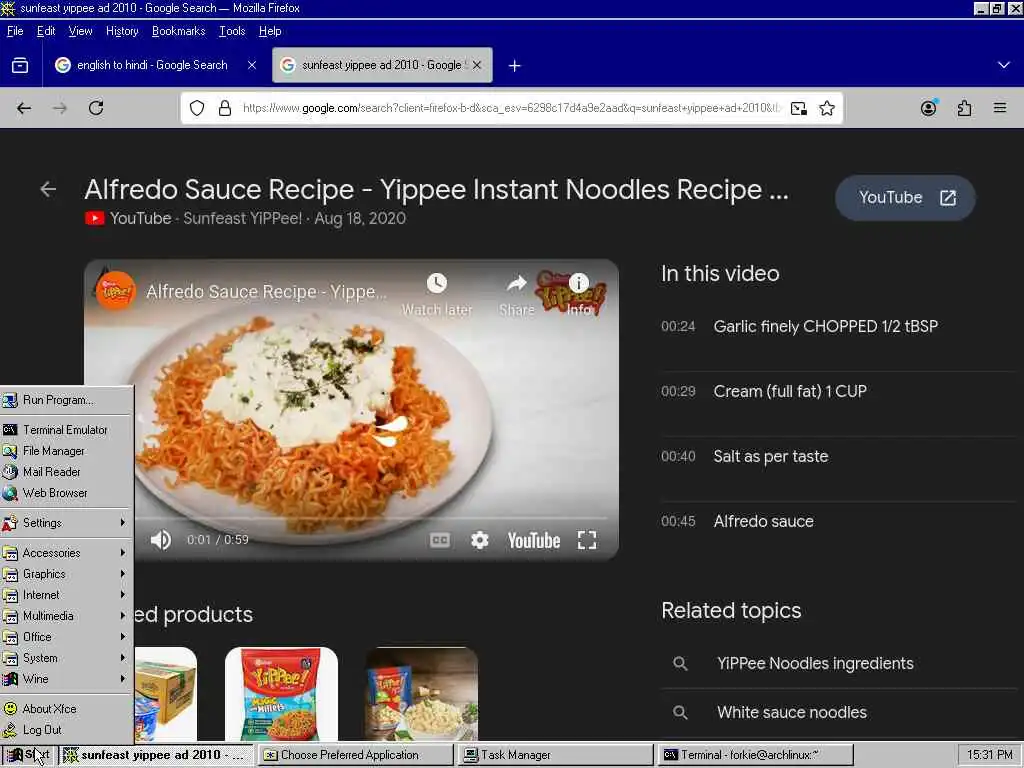Jump to 00:29 Cream (full fat) moment
The image size is (1024, 768).
click(763, 391)
